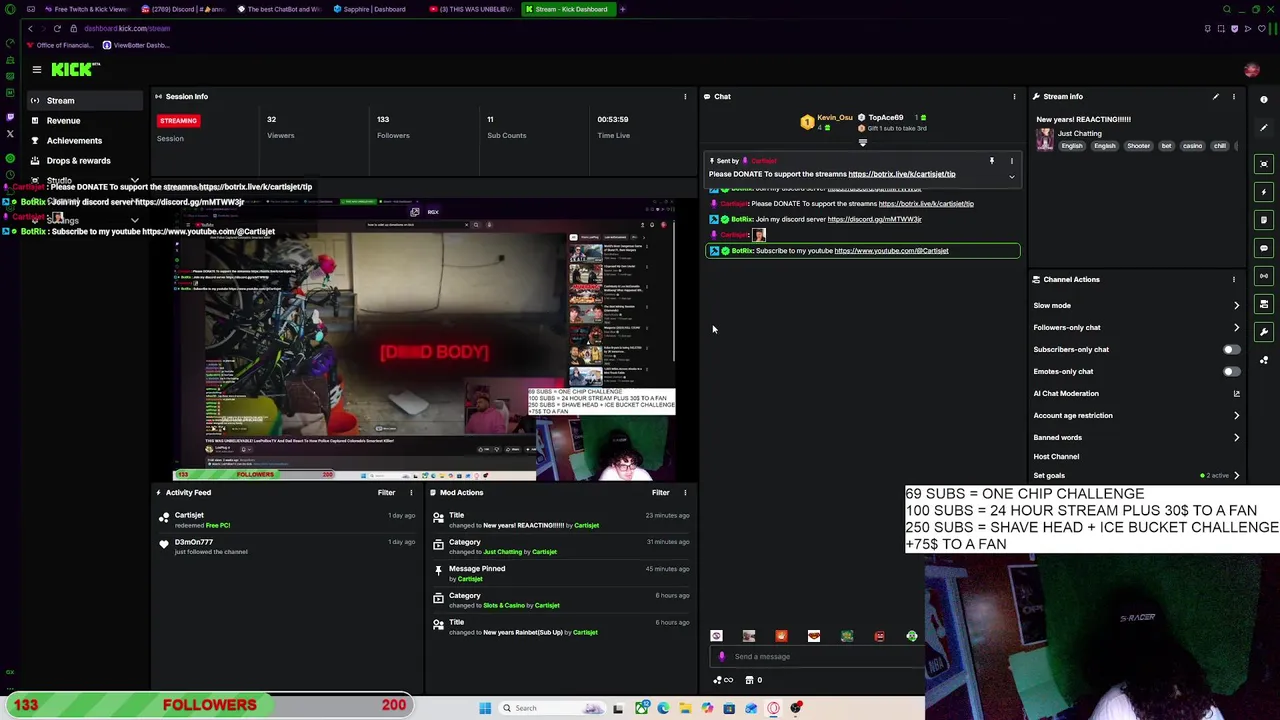Click the stream preview video
Image resolution: width=1280 pixels, height=720 pixels.
coord(425,340)
